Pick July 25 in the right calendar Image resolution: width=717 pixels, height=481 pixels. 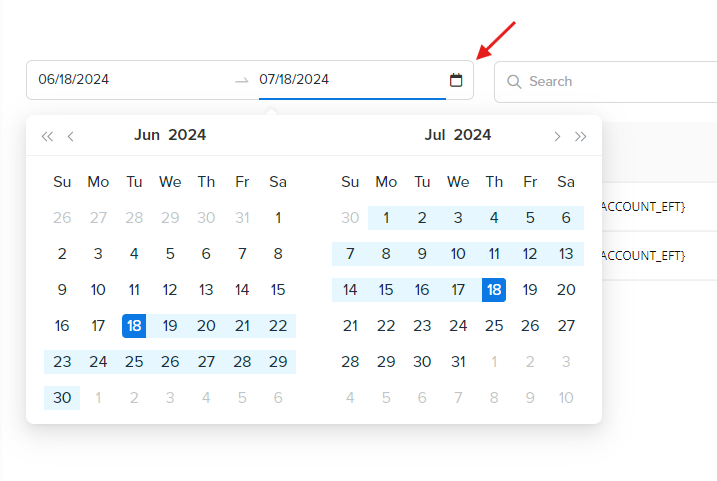[x=494, y=326]
